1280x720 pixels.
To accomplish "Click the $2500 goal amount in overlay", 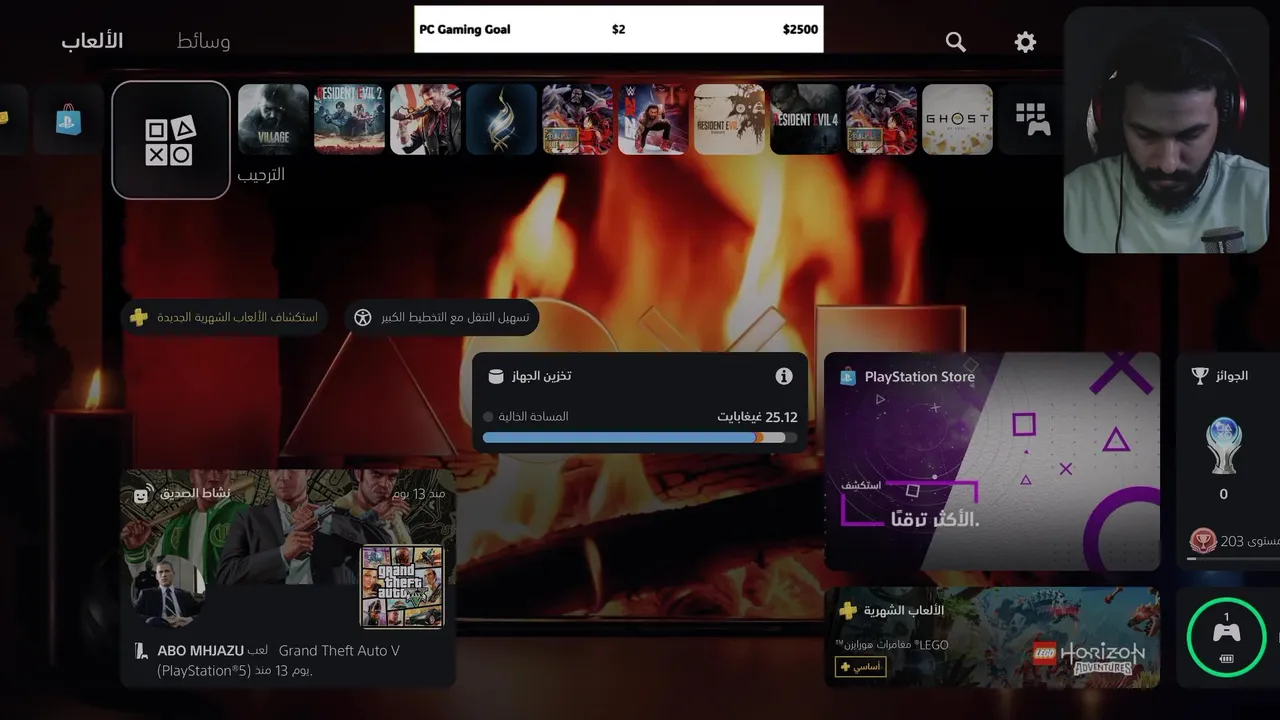I will point(800,30).
